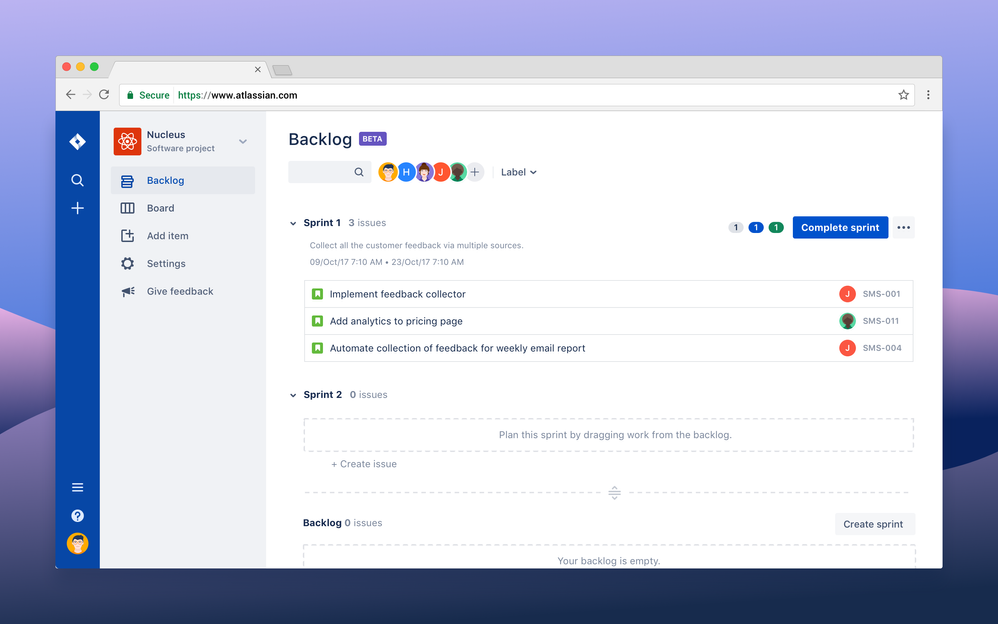Open Settings with the gear icon

pos(127,263)
